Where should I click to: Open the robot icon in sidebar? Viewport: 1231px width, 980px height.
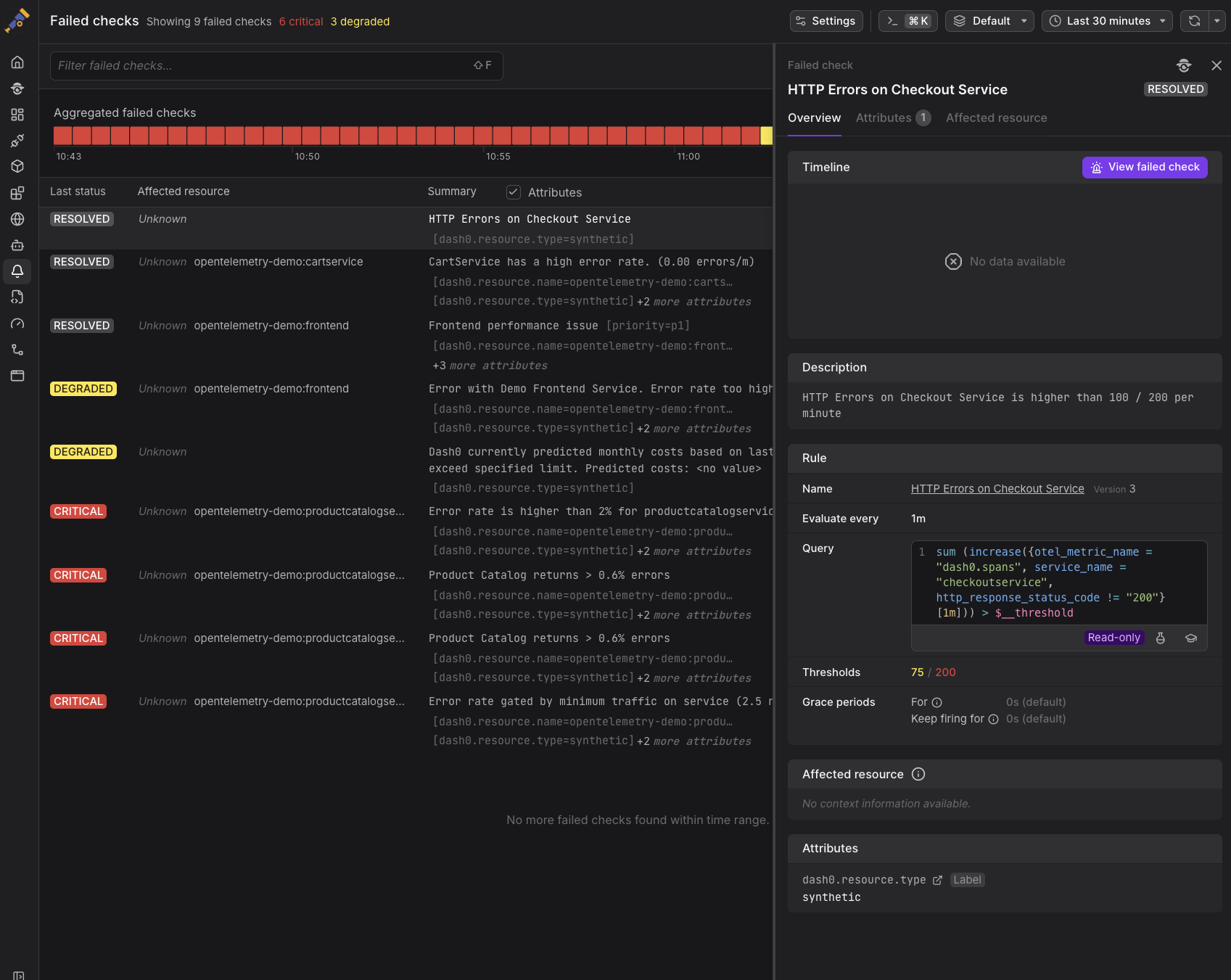[x=17, y=245]
